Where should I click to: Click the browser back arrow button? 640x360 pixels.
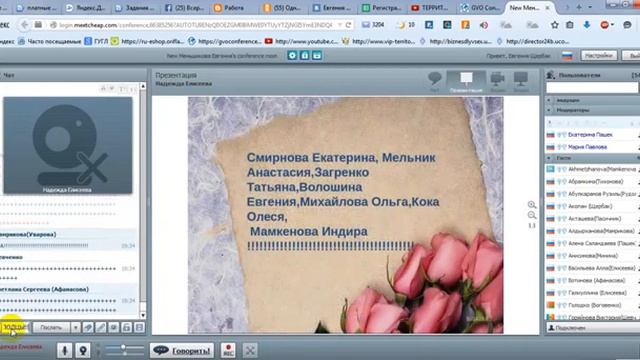point(25,25)
